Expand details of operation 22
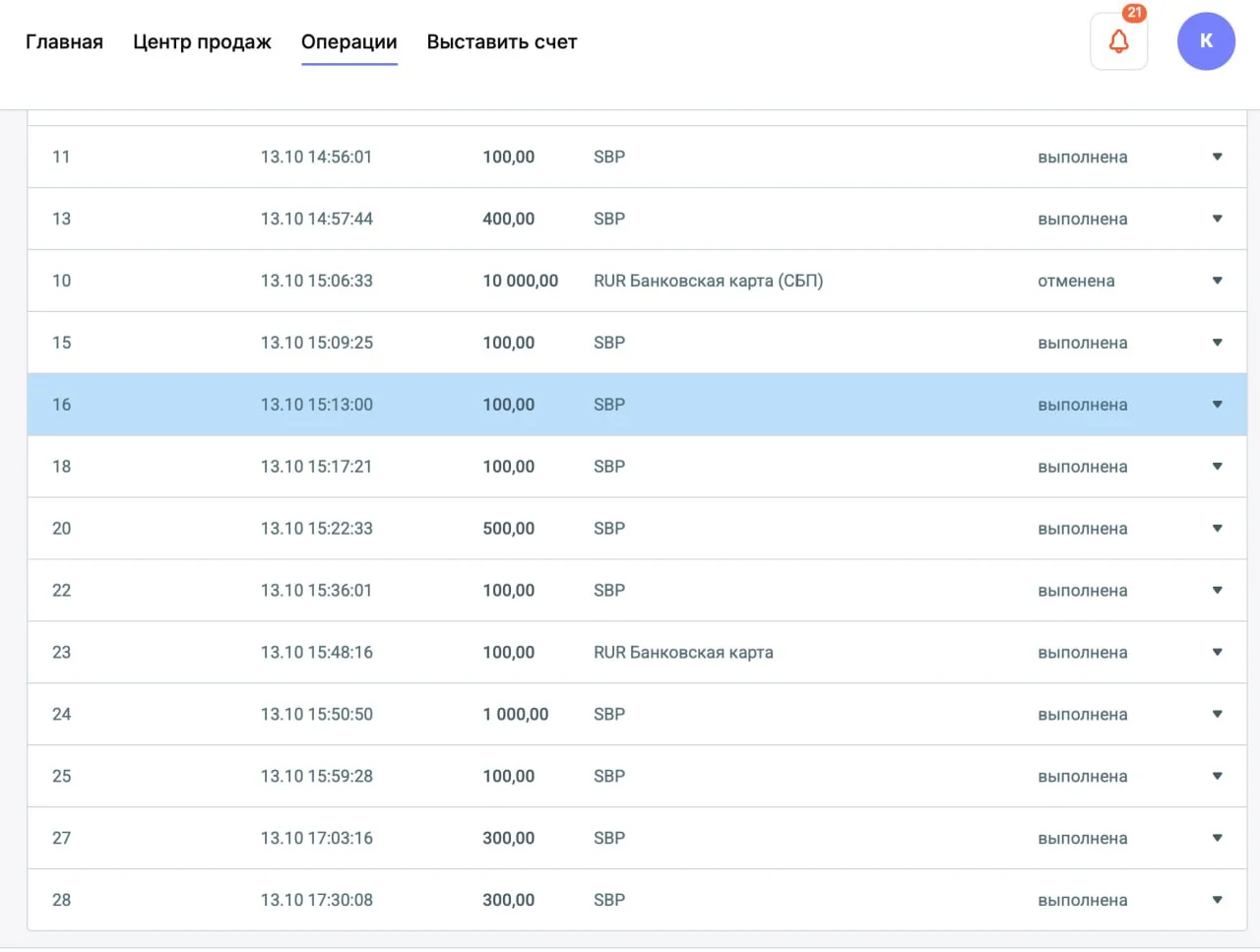This screenshot has width=1260, height=952. coord(1218,591)
